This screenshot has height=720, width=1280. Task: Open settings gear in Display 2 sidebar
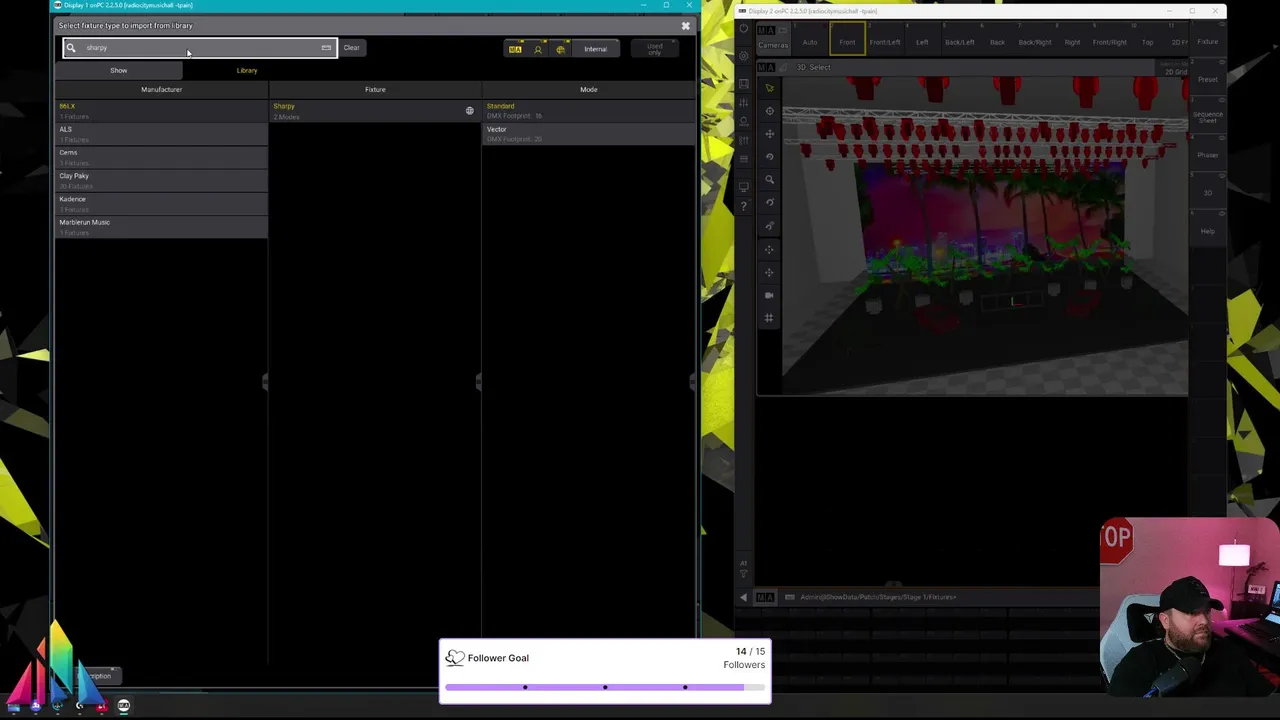pos(743,56)
